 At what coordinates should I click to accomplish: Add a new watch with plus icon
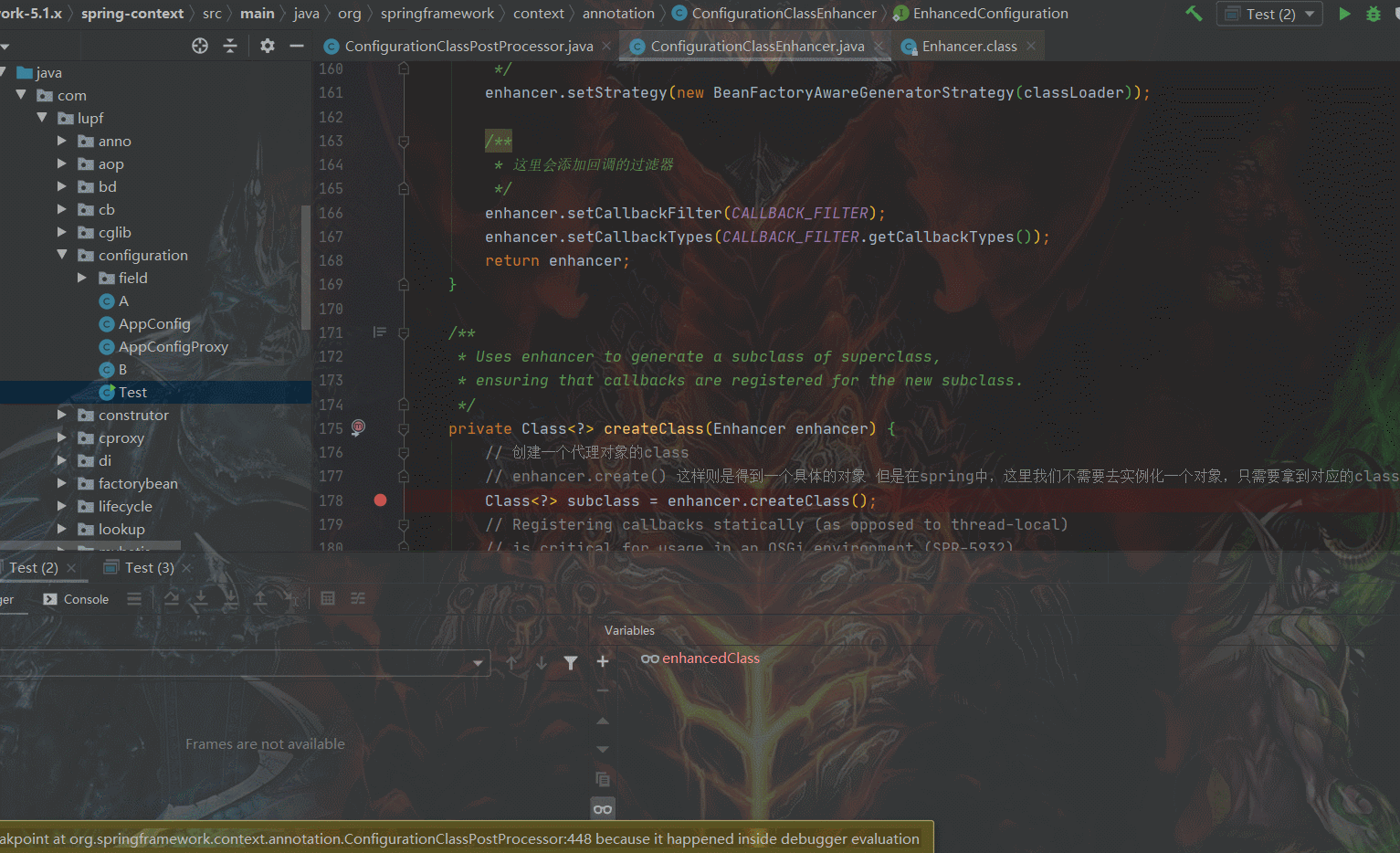pos(603,661)
